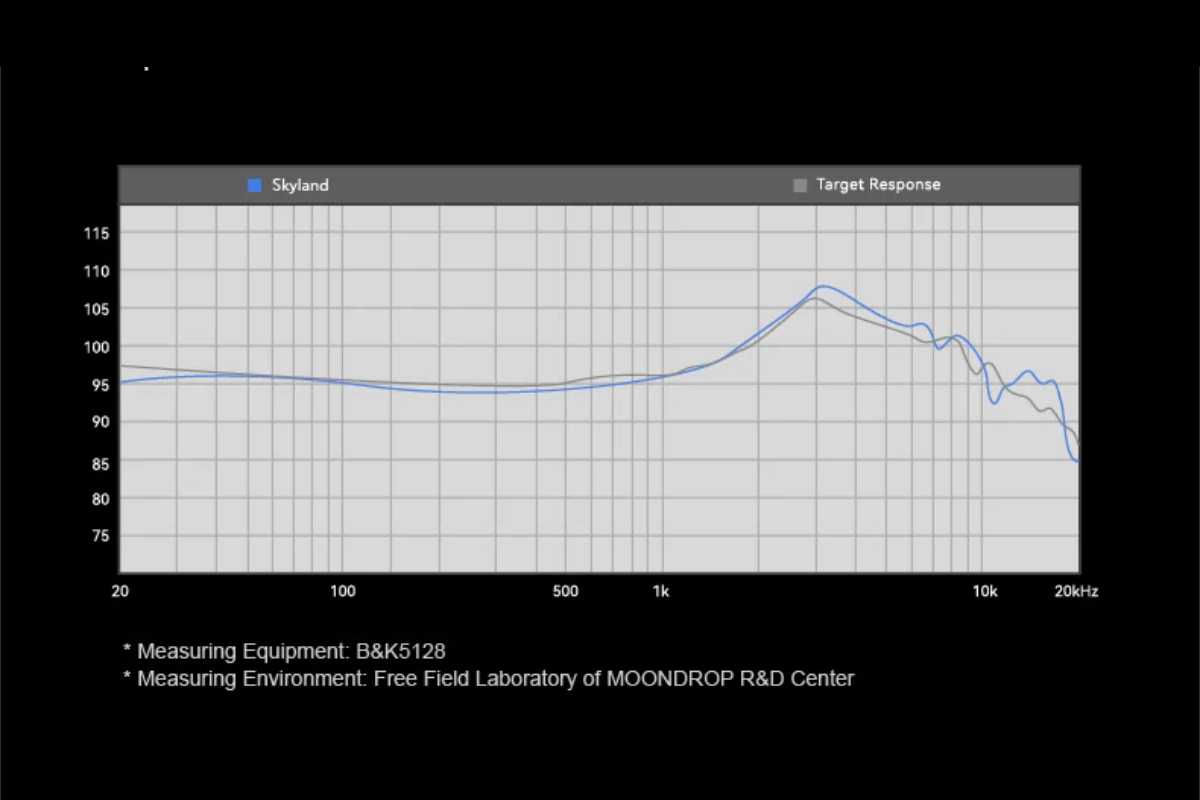Screen dimensions: 1200x800
Task: Click the 500 frequency axis label
Action: [565, 591]
